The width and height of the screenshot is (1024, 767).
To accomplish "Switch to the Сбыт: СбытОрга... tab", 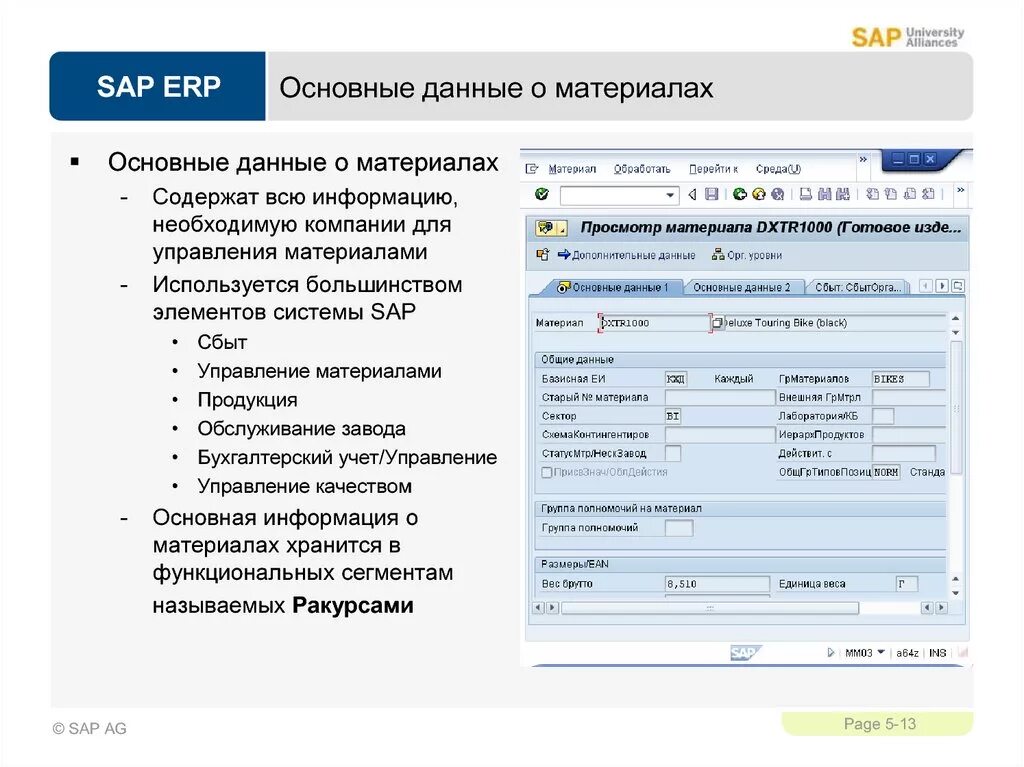I will pyautogui.click(x=858, y=287).
